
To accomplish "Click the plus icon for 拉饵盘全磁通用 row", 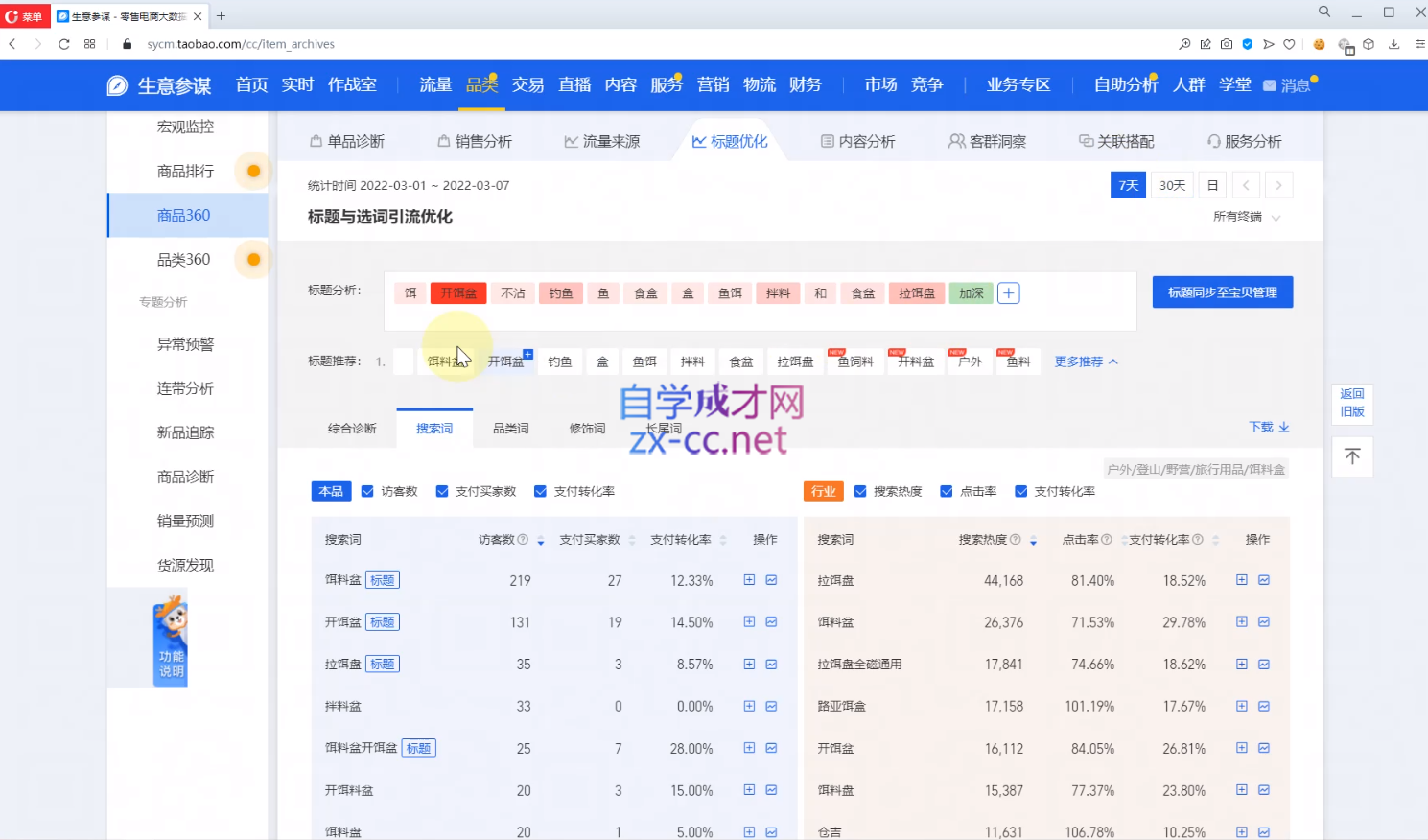I will coord(1242,664).
